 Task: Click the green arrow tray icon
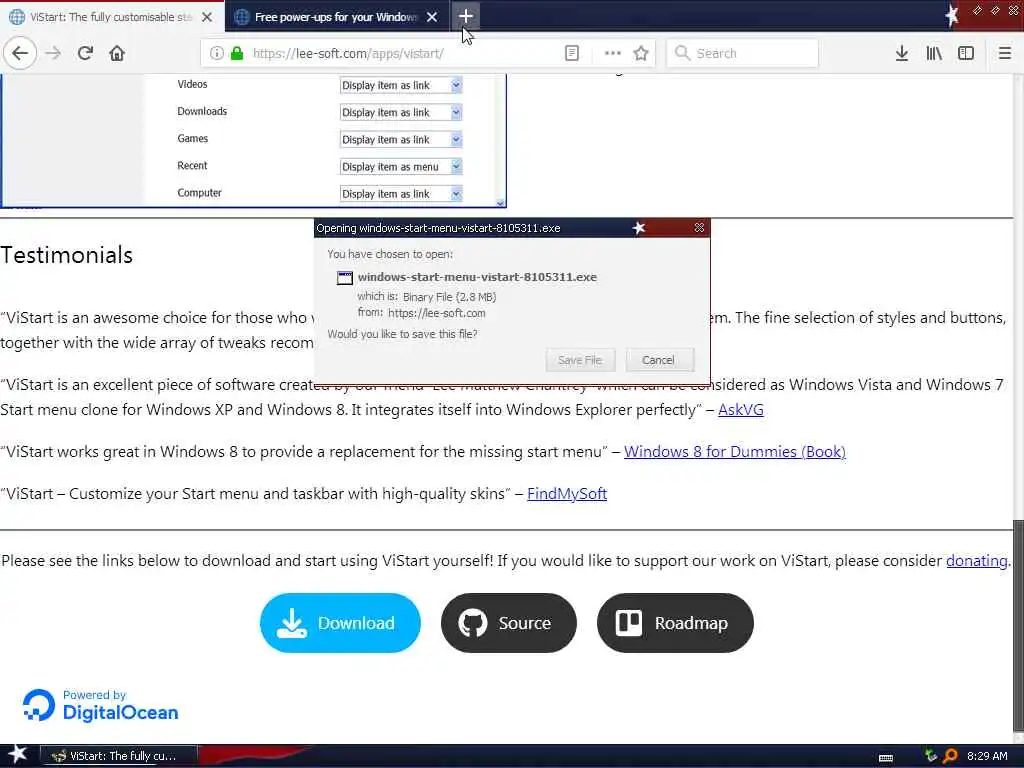(x=931, y=756)
